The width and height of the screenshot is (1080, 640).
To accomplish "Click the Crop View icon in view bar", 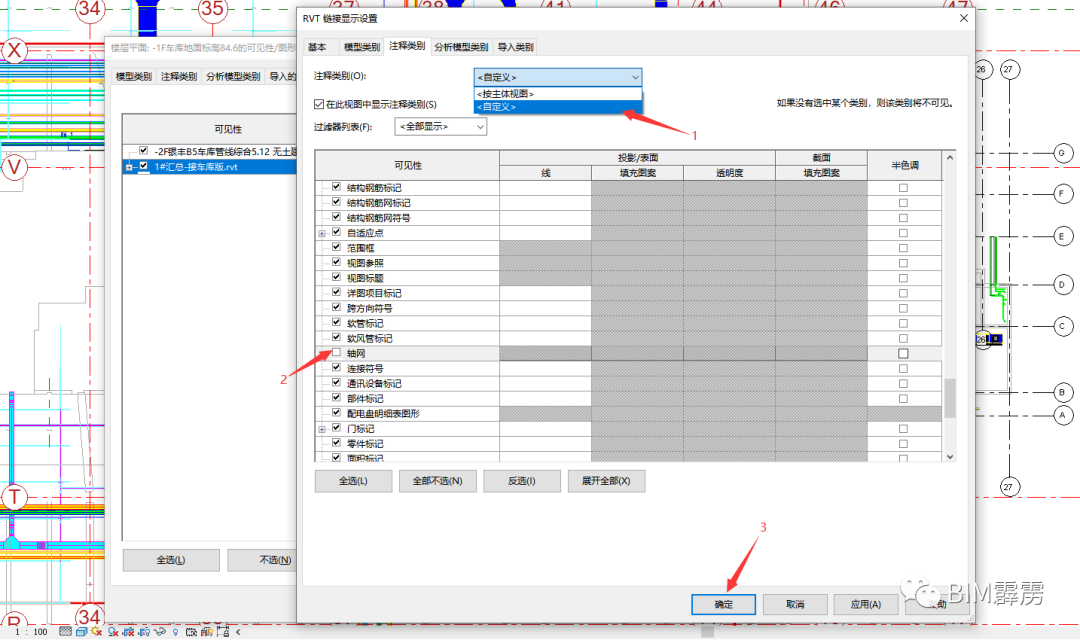I will 128,632.
